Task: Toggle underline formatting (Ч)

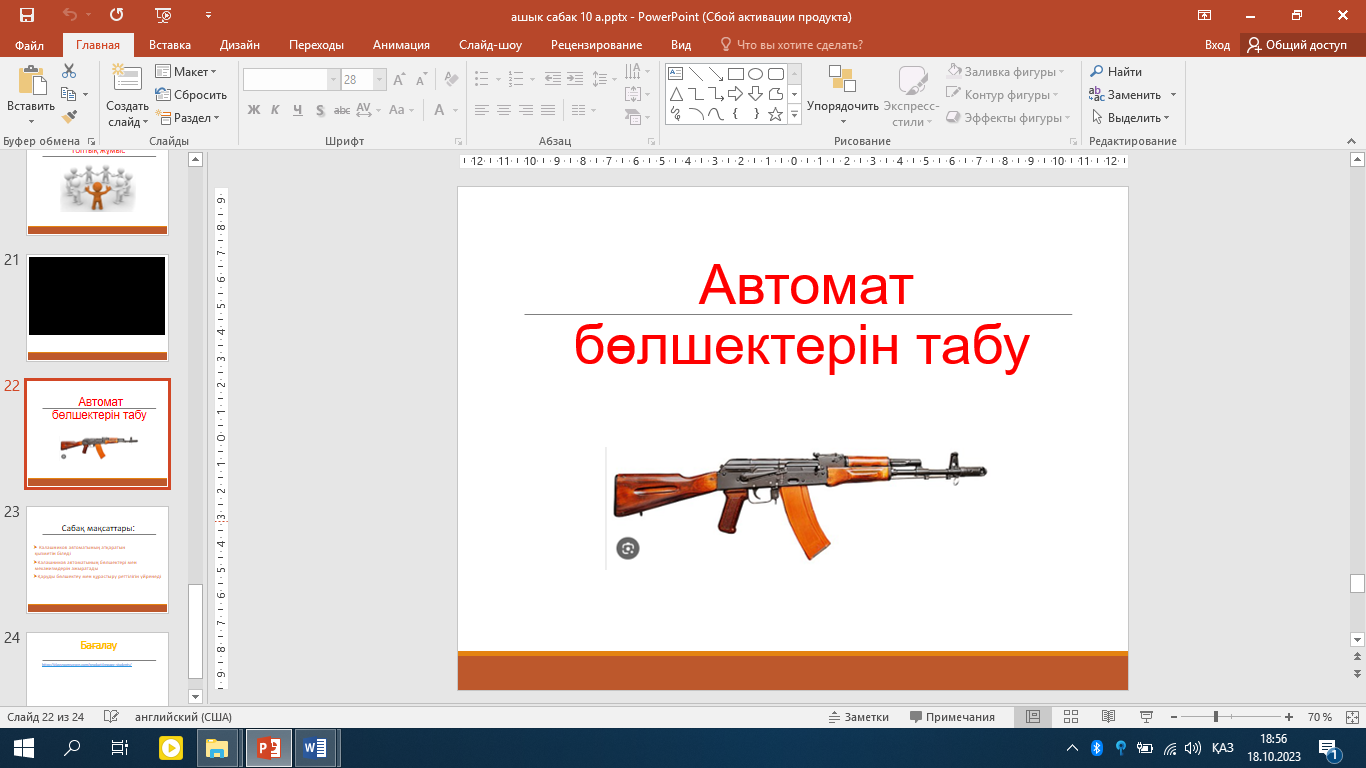Action: coord(299,110)
